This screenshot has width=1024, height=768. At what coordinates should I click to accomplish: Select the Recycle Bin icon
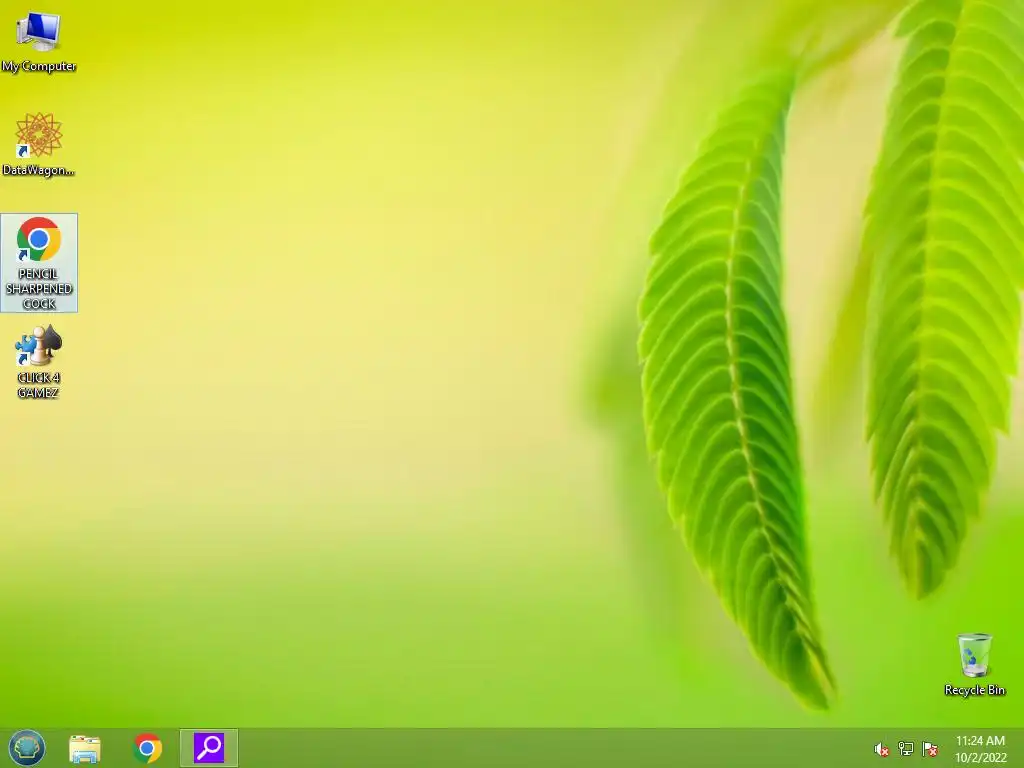point(974,664)
